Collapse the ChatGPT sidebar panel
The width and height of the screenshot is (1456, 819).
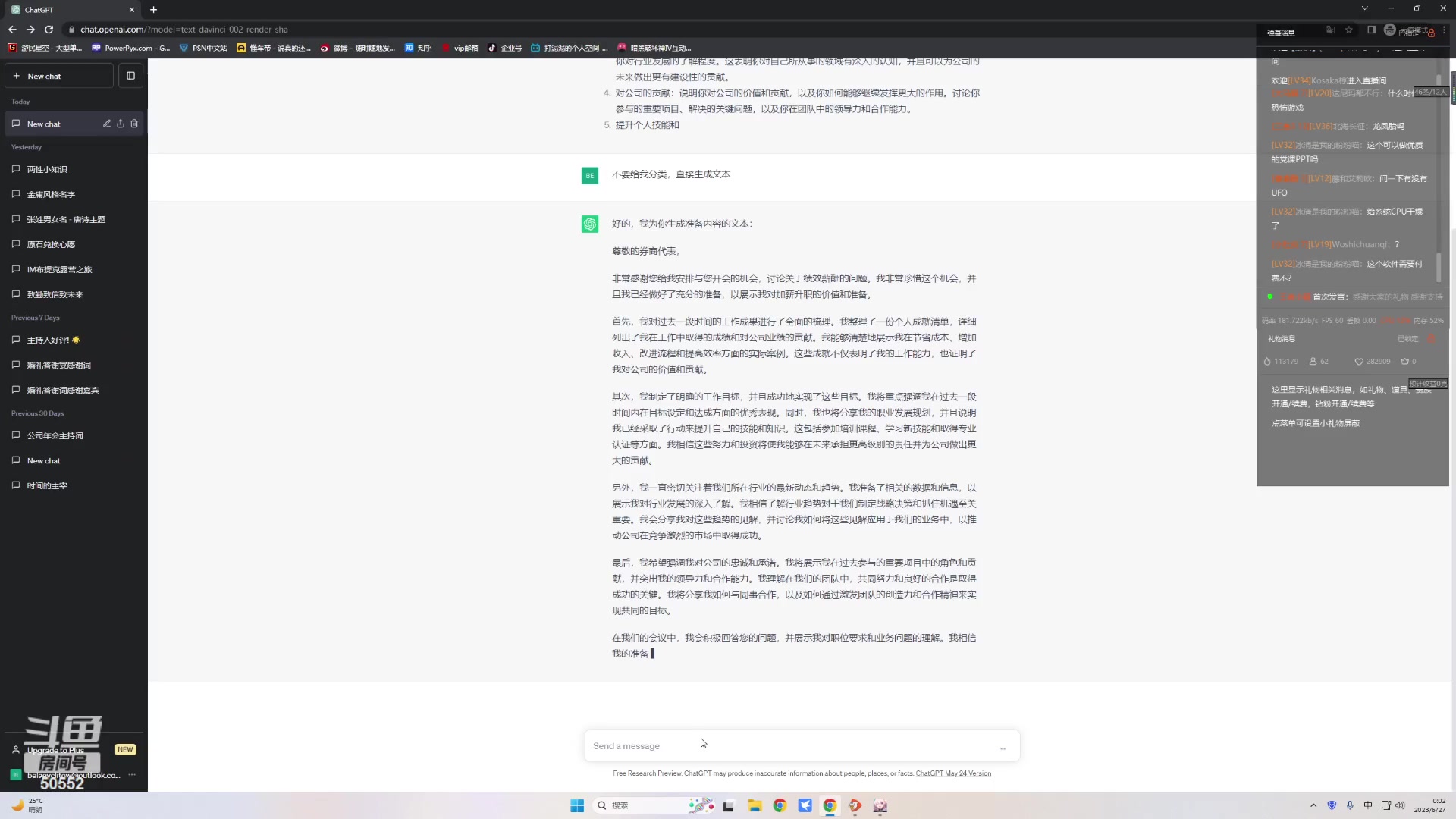(x=130, y=76)
